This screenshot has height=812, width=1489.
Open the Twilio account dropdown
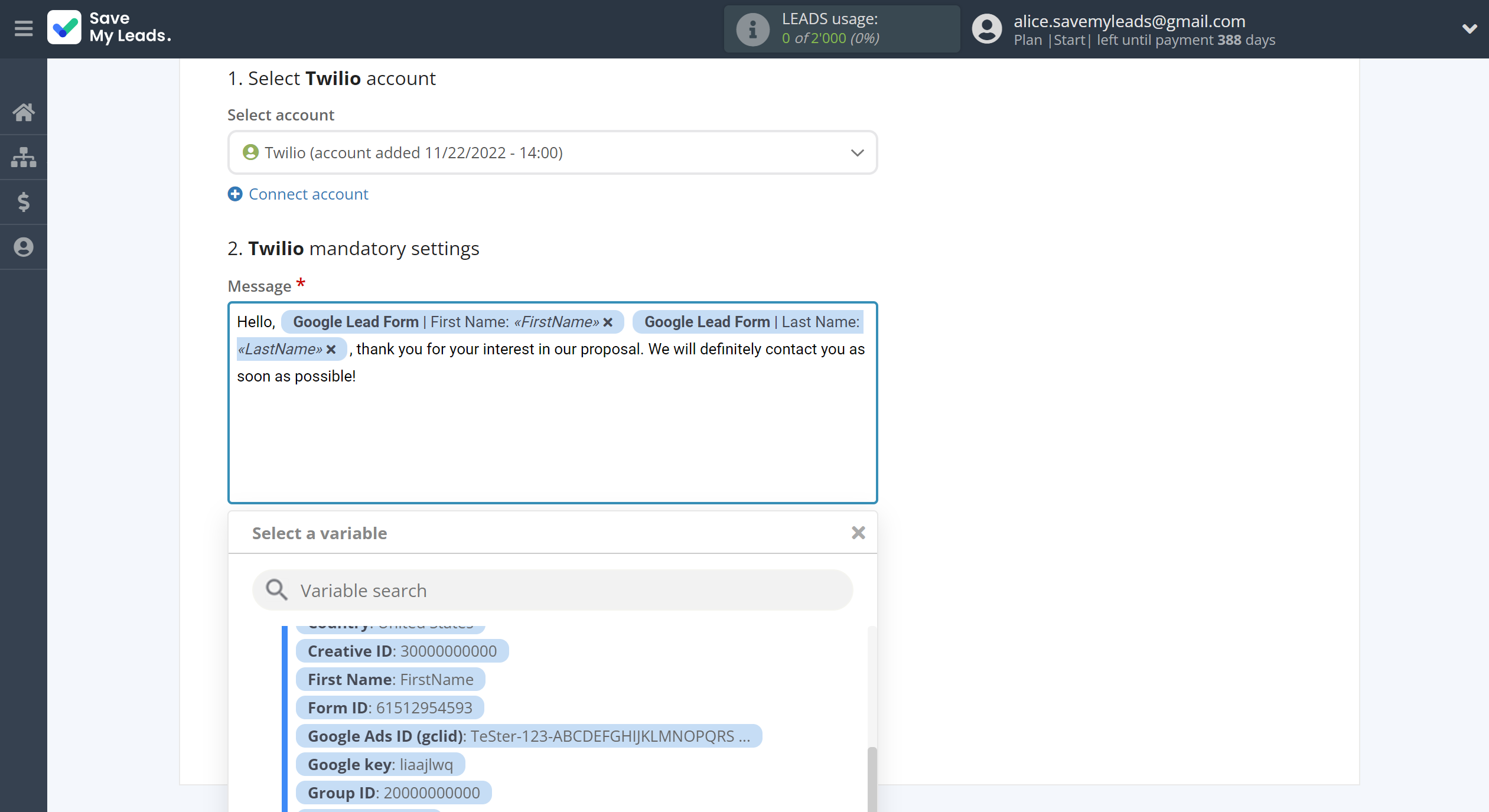coord(552,152)
